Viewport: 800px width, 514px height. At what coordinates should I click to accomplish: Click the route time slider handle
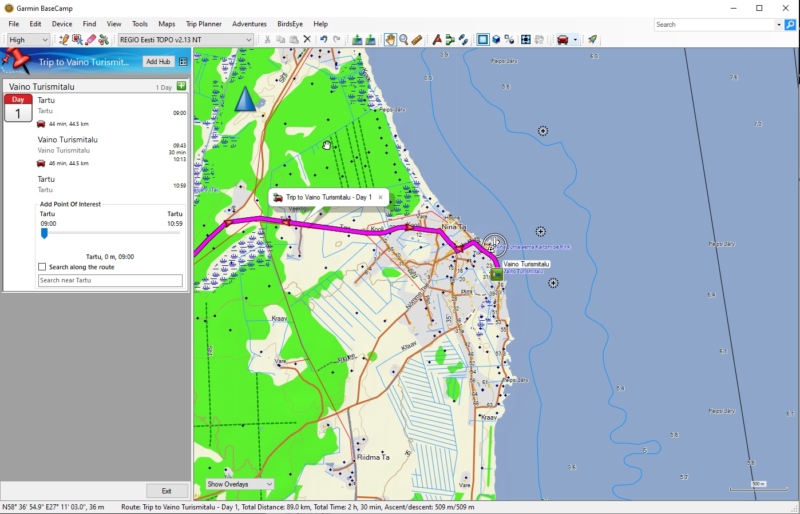coord(44,233)
